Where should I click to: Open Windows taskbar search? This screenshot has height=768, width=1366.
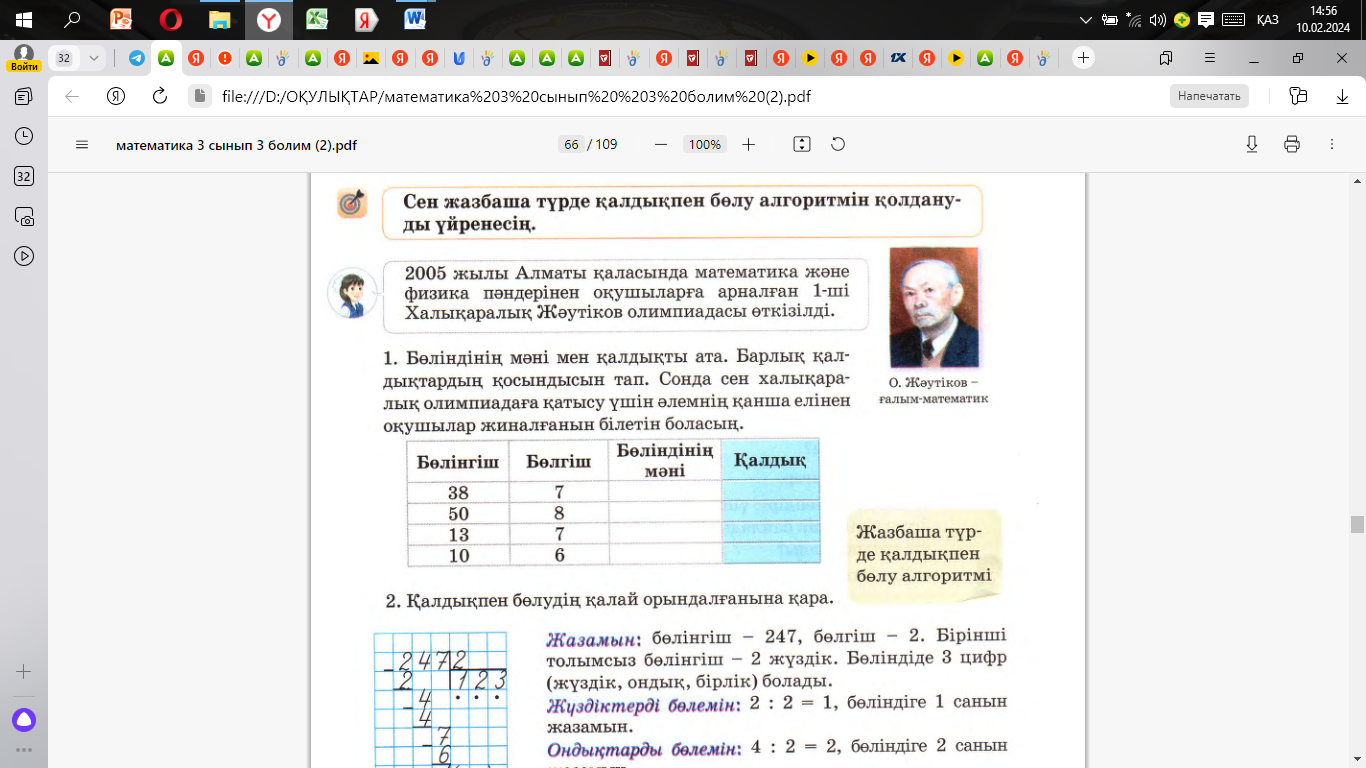72,19
